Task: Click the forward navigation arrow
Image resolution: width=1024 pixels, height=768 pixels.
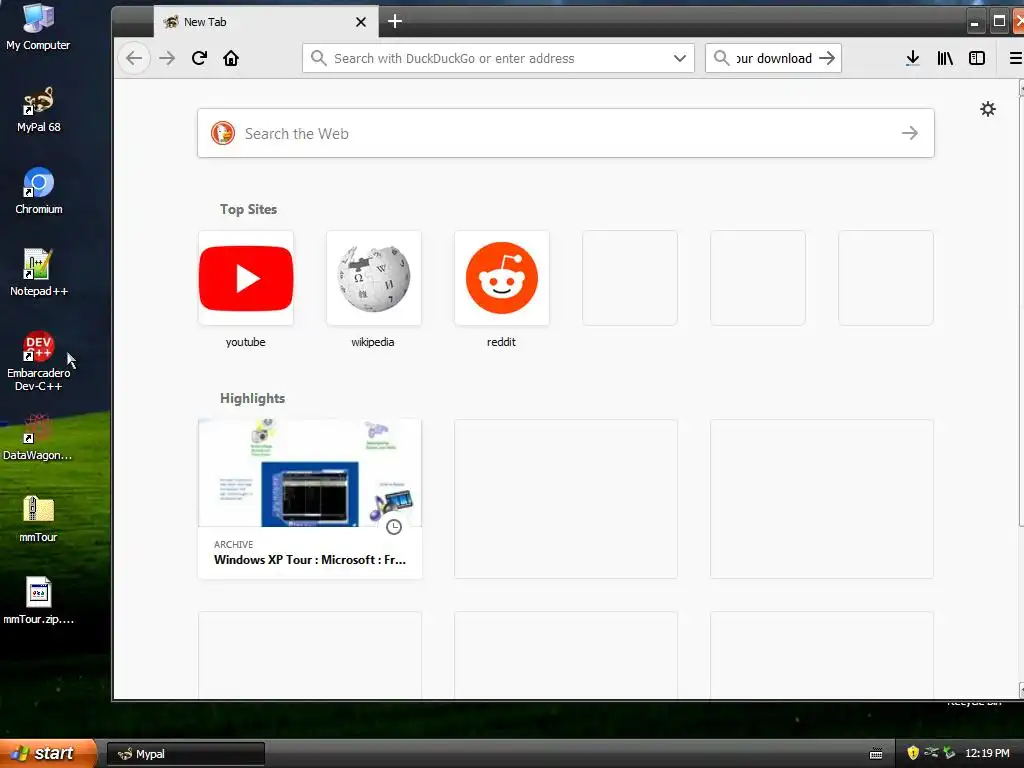Action: point(167,58)
